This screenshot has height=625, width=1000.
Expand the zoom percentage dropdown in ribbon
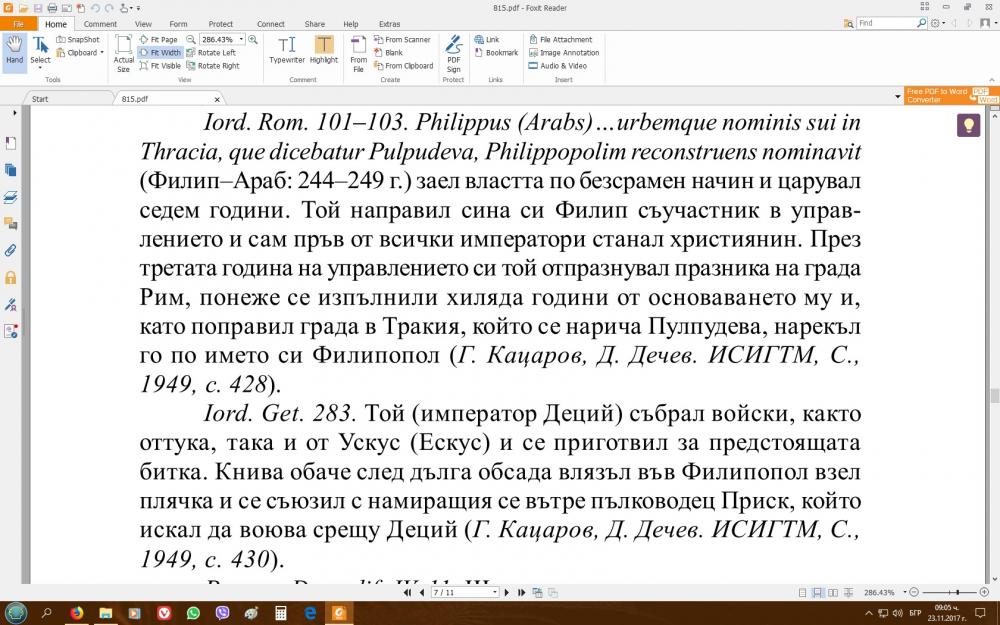point(241,40)
